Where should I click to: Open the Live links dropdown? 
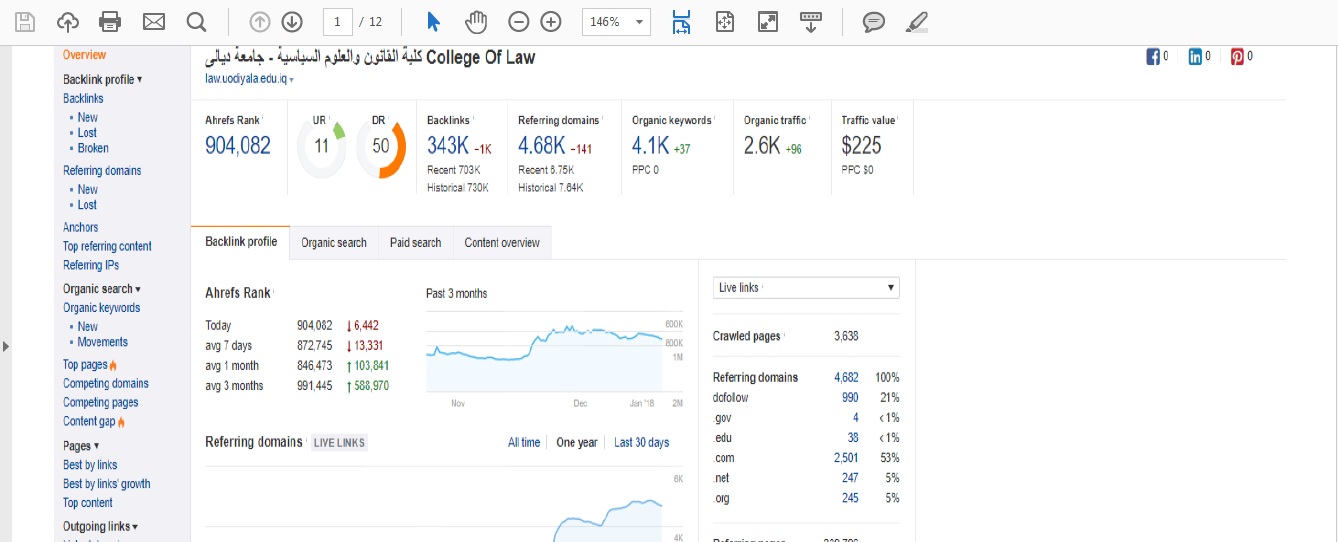point(806,288)
